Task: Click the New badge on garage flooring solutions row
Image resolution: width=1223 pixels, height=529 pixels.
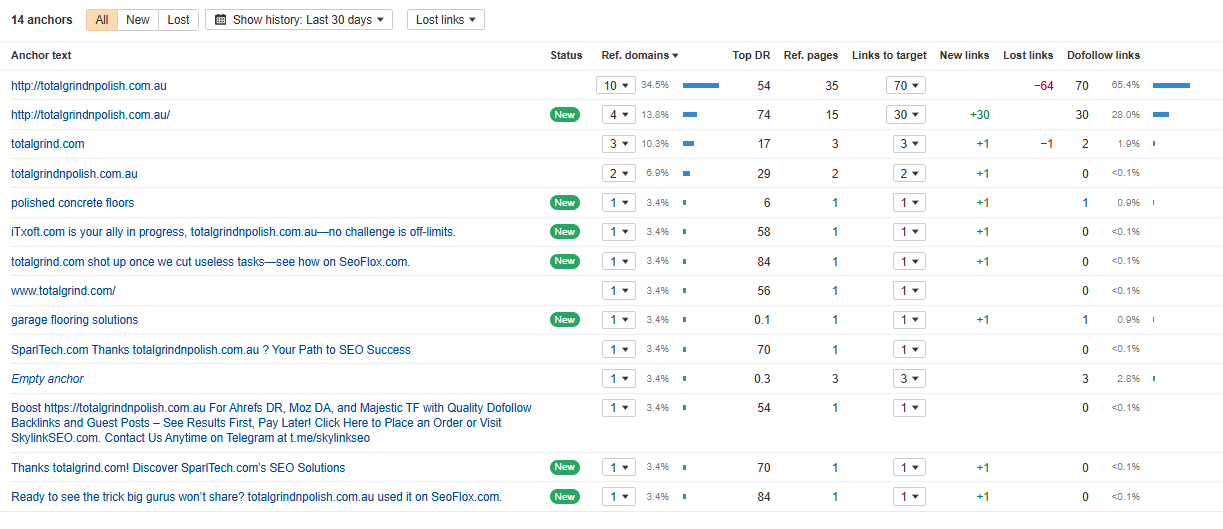Action: [565, 320]
